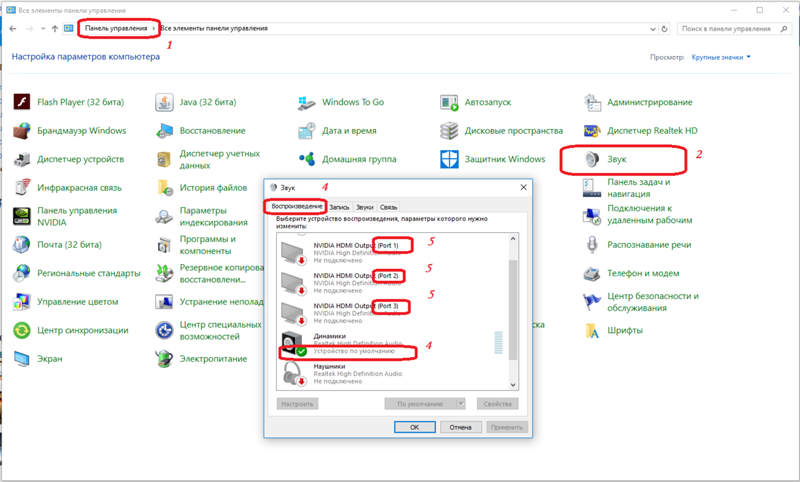
Task: Expand the address bar history dropdown
Action: 653,29
